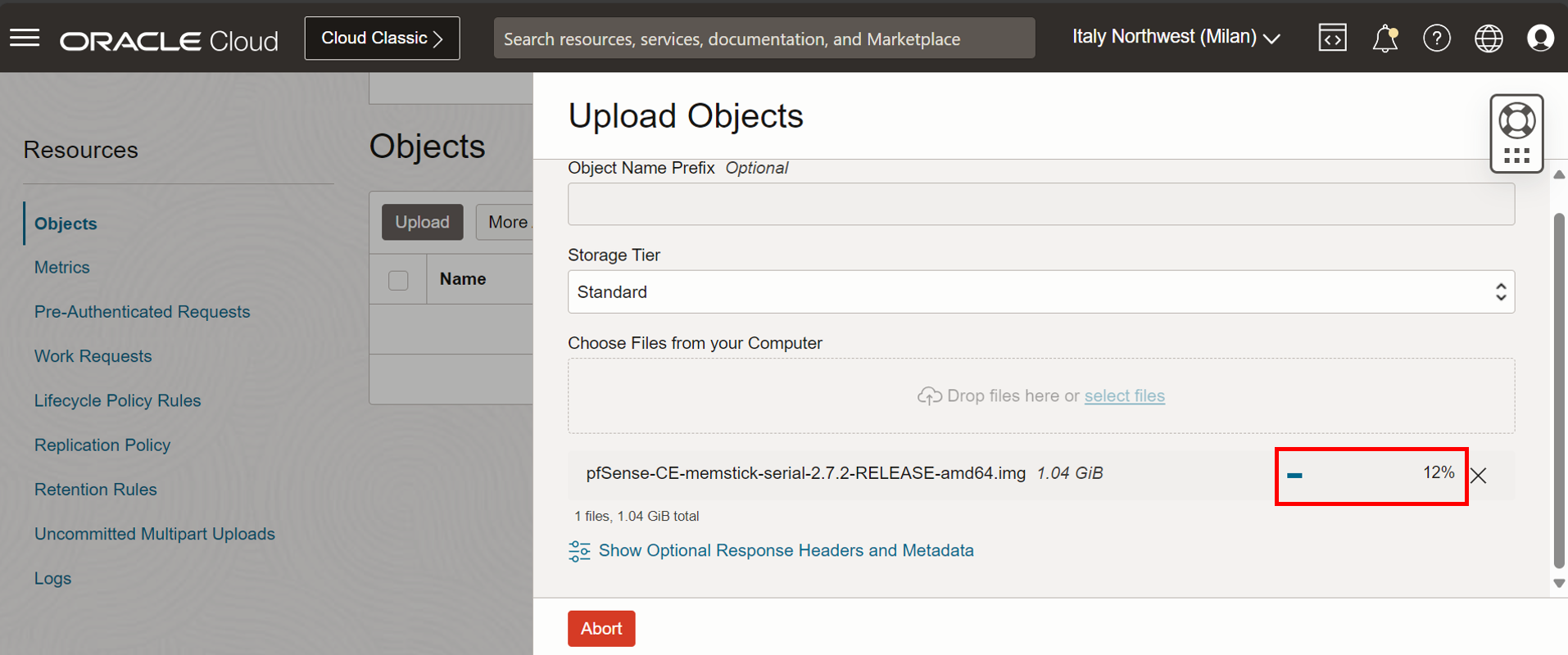Open the Storage Tier Standard dropdown

(x=1041, y=291)
